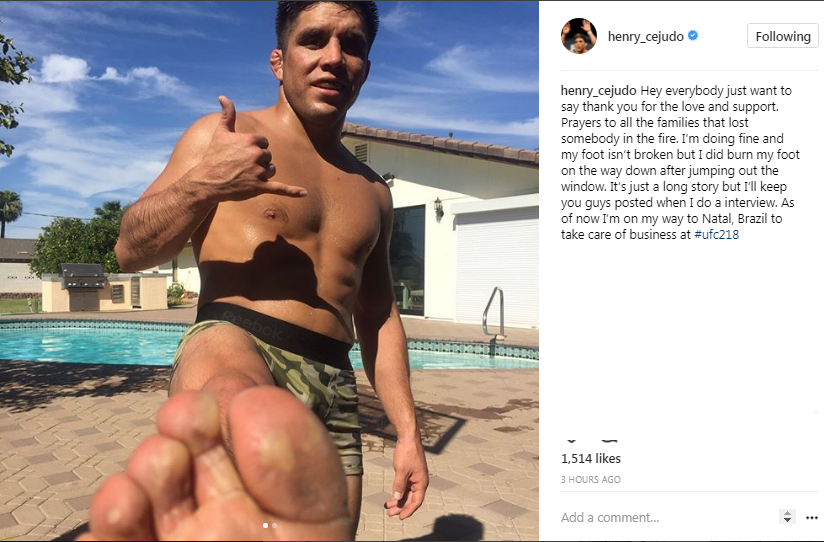
Task: Select the second carousel dot indicator
Action: pyautogui.click(x=274, y=525)
